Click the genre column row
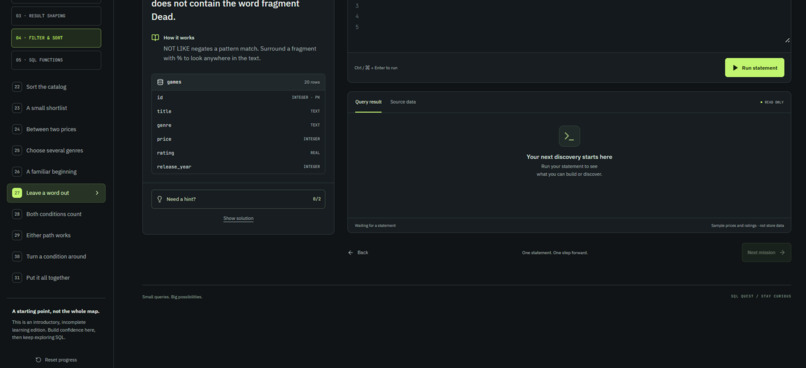The height and width of the screenshot is (368, 806). [238, 125]
